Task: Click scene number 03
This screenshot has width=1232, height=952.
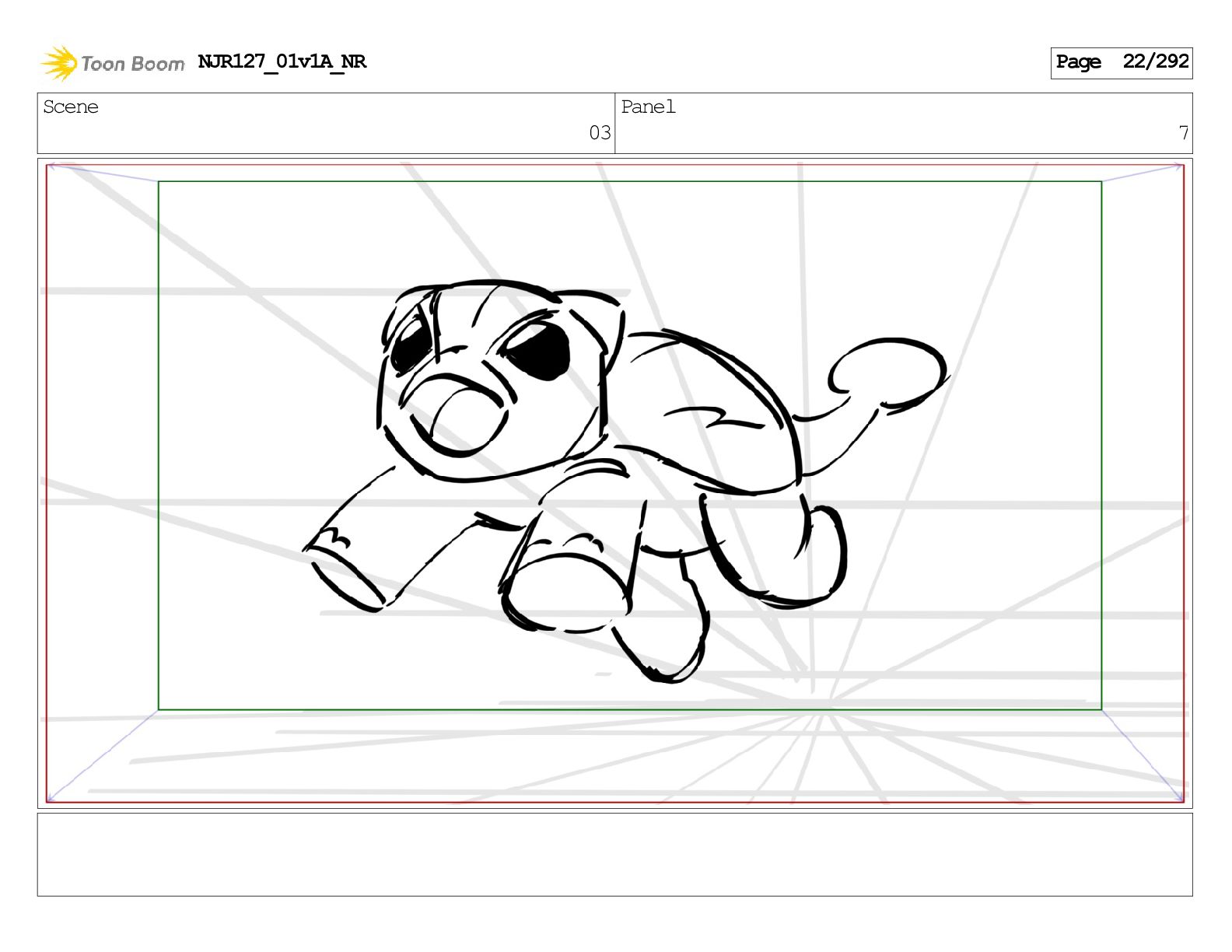Action: pos(600,133)
